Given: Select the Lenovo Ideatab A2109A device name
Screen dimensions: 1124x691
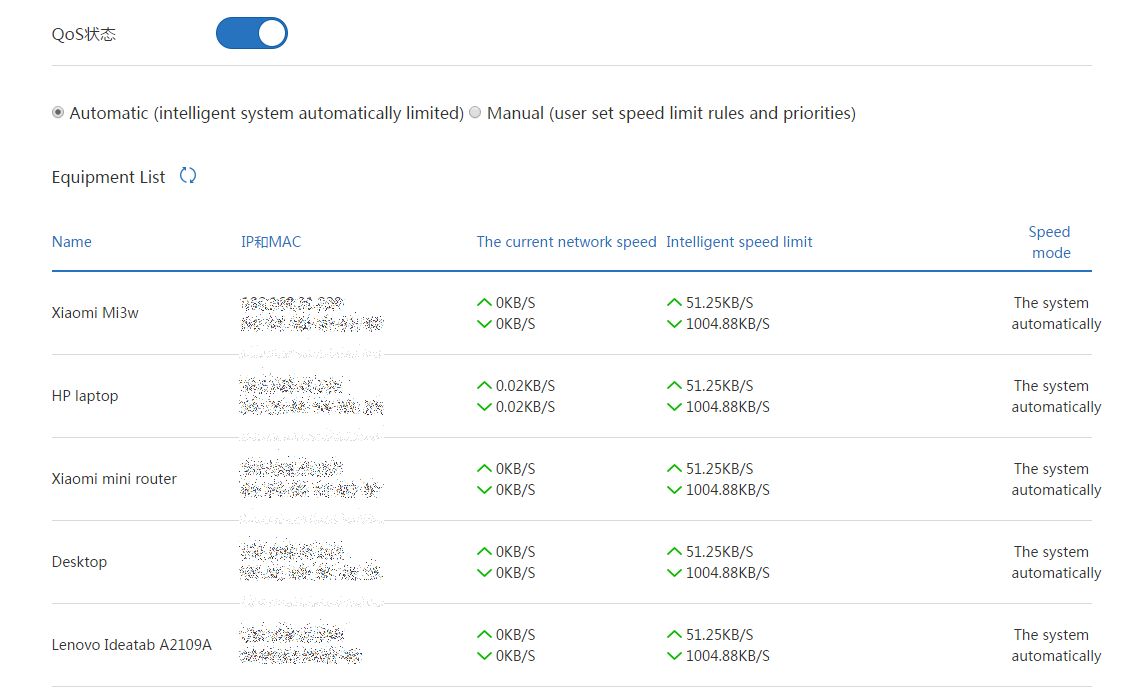Looking at the screenshot, I should pyautogui.click(x=132, y=645).
